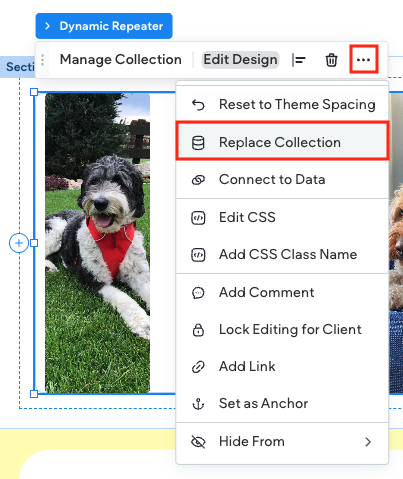Click the anchor icon in menu

[198, 404]
